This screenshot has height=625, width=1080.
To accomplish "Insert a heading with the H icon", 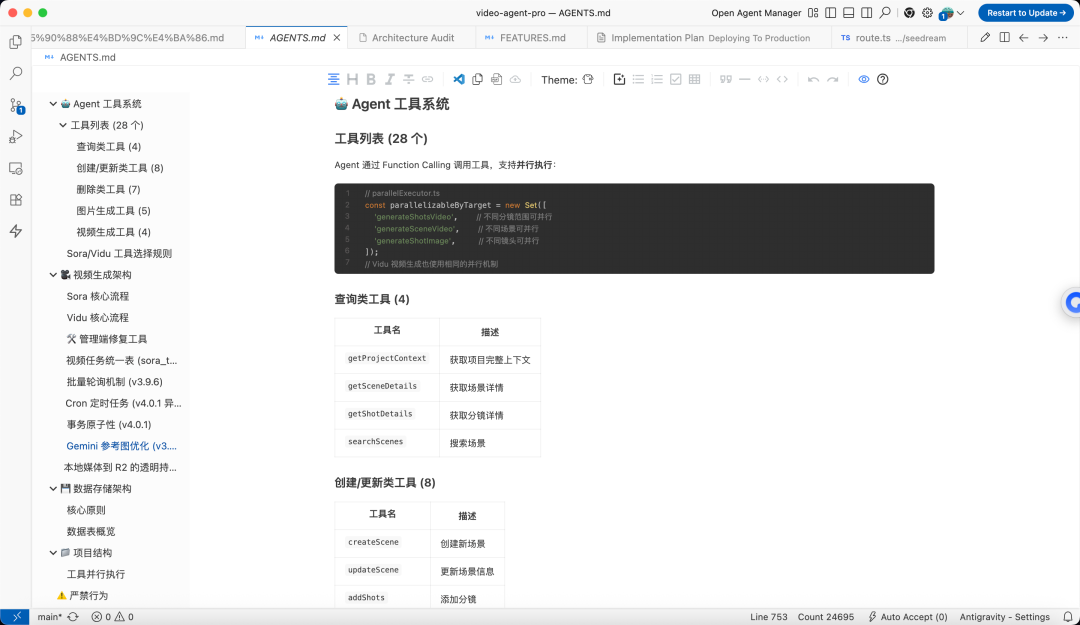I will [351, 78].
